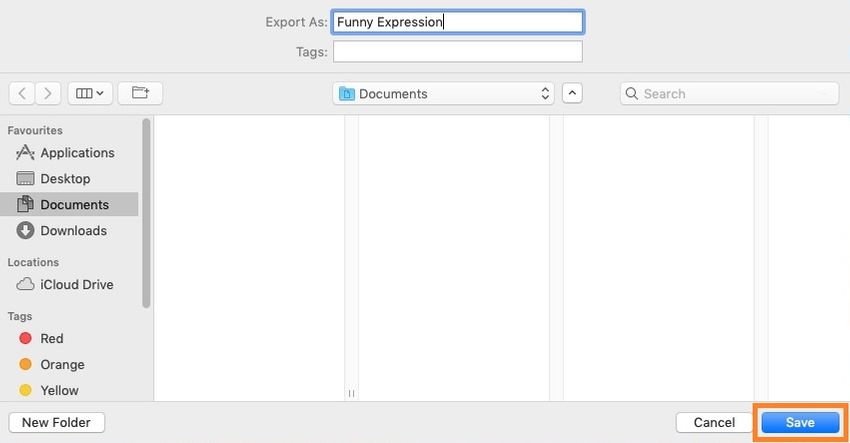
Task: Click the Desktop icon in Favourites
Action: pyautogui.click(x=25, y=178)
